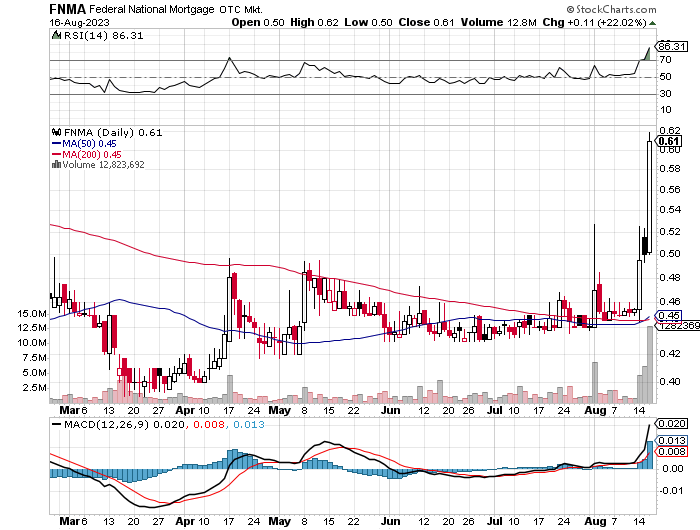Click the 'Chg +0.11 (+22.02%)' value

click(595, 22)
